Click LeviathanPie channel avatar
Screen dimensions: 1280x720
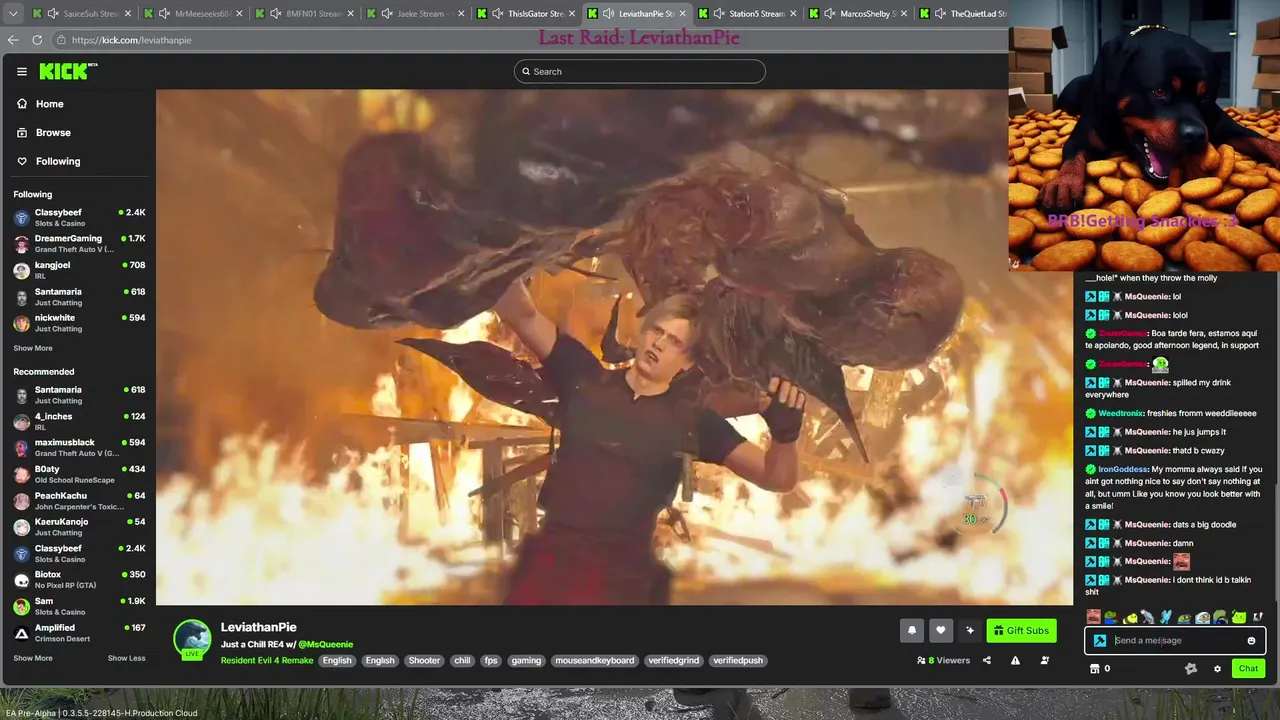point(192,639)
